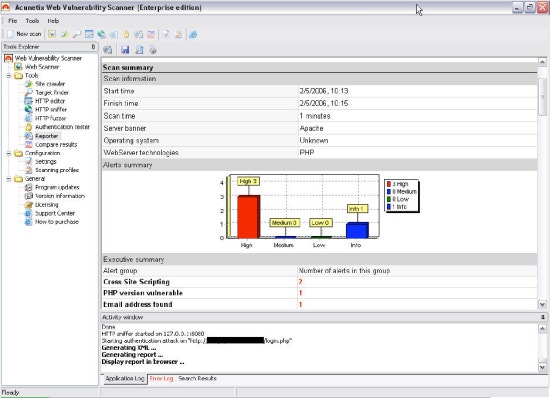Click Activity window scroll down arrow
The height and width of the screenshot is (398, 550).
(x=542, y=367)
